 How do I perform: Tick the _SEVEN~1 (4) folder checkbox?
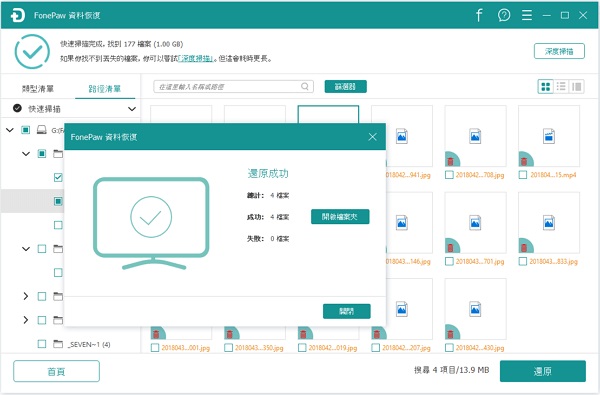[x=42, y=344]
